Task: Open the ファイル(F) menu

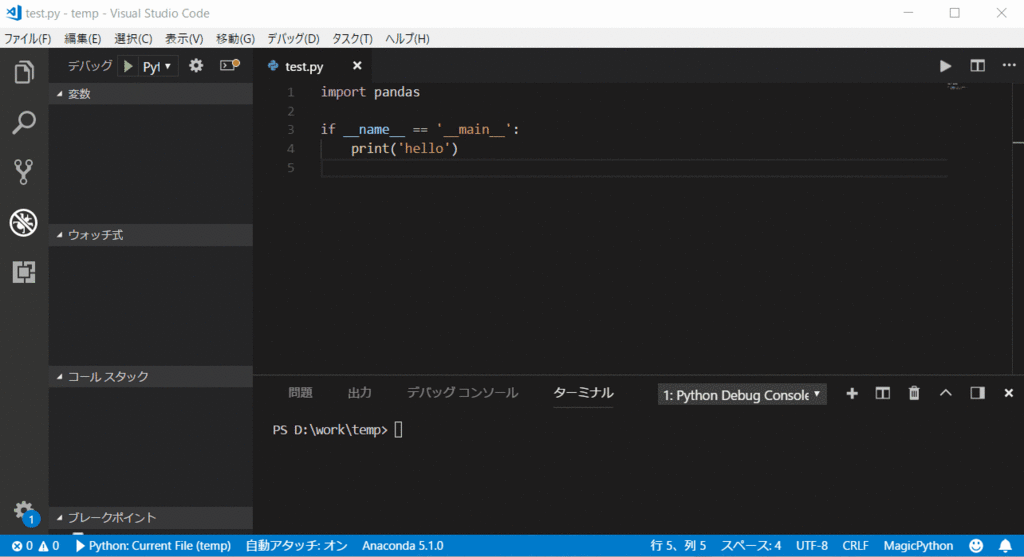Action: pyautogui.click(x=27, y=39)
